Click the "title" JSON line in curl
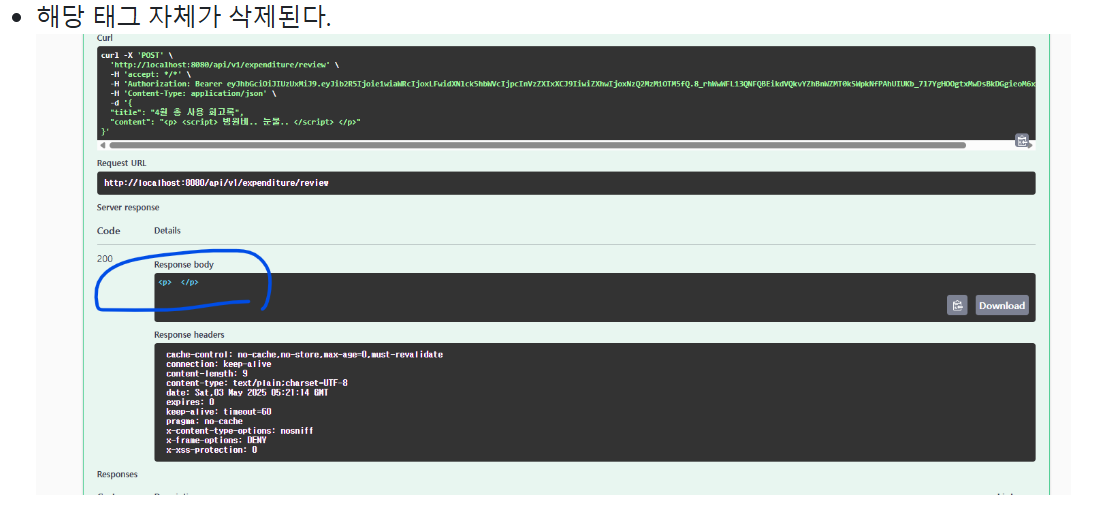 (175, 112)
